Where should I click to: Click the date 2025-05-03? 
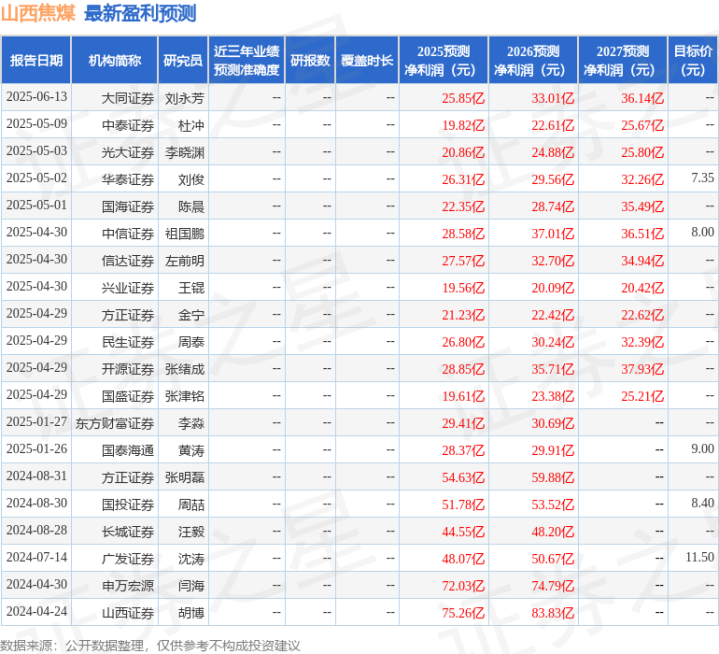[37, 151]
